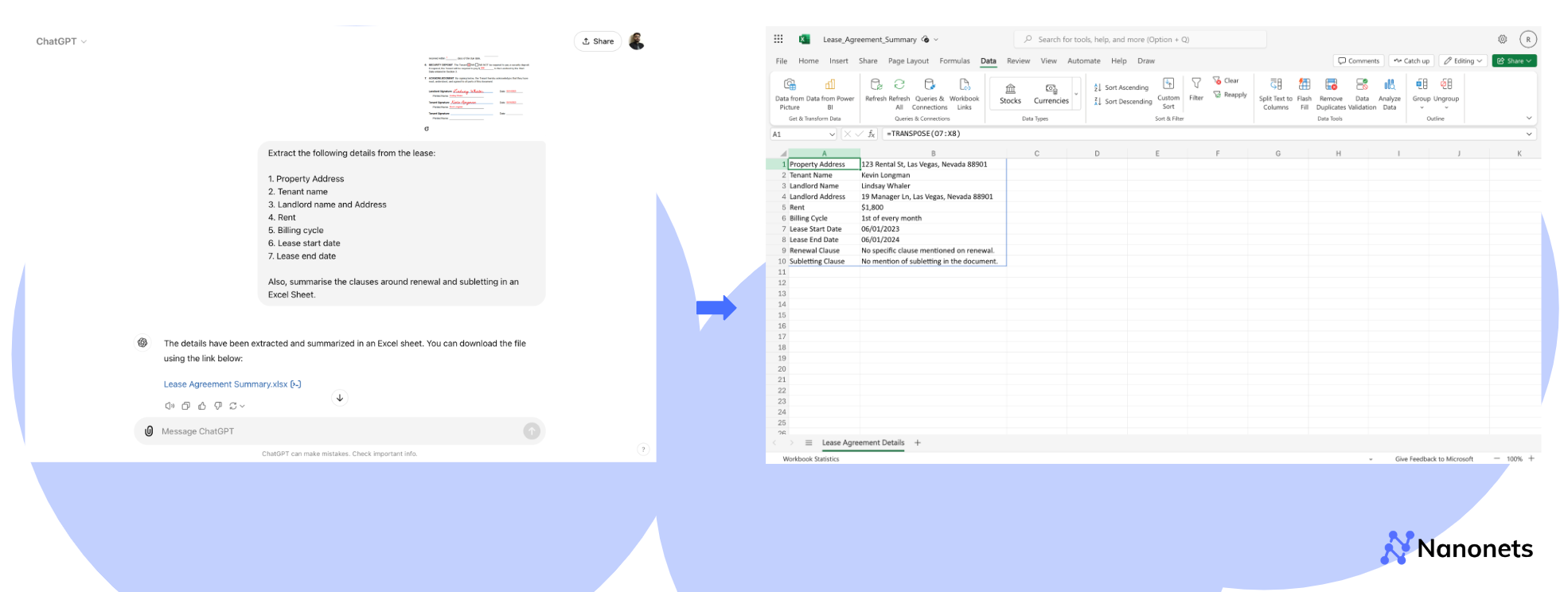Open the Excel app launcher grid

click(x=778, y=39)
